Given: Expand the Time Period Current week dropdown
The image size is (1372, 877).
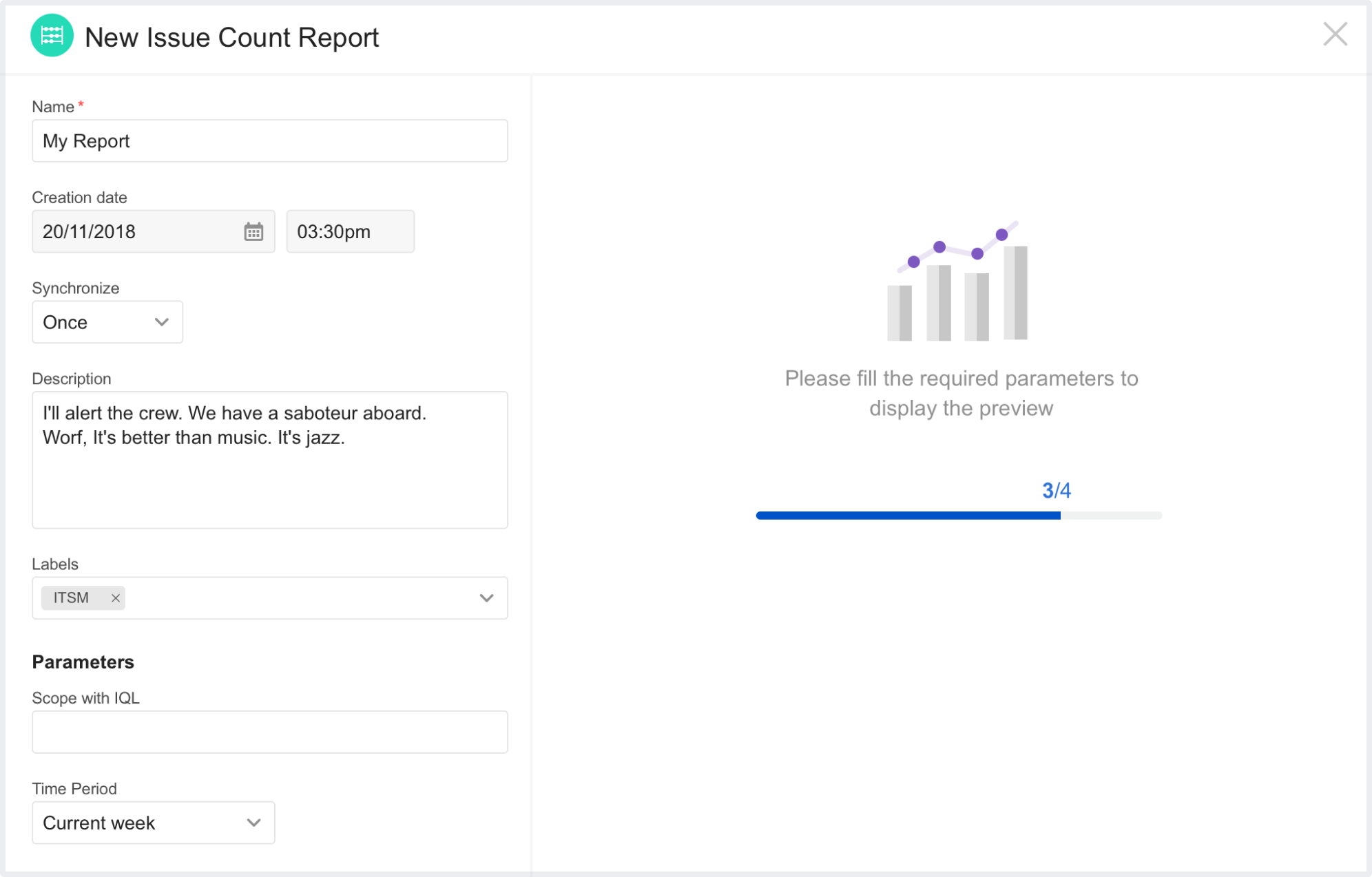Looking at the screenshot, I should 153,823.
